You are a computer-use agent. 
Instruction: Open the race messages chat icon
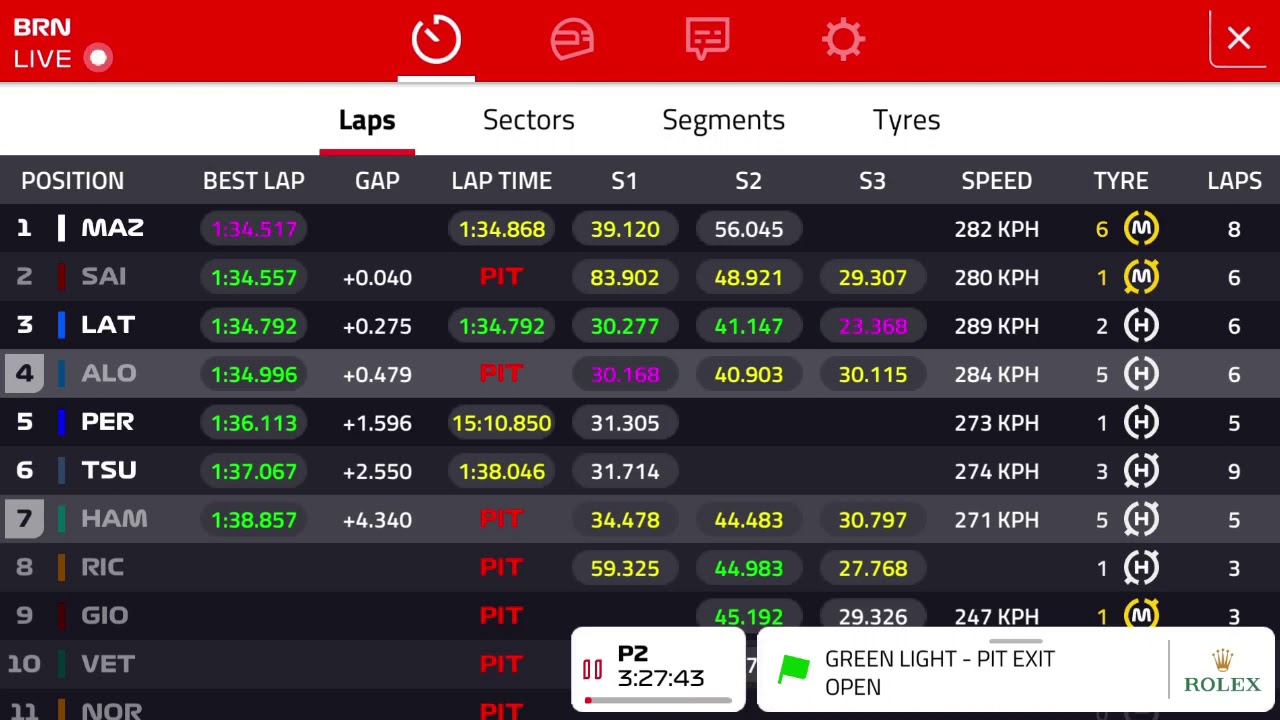tap(707, 40)
